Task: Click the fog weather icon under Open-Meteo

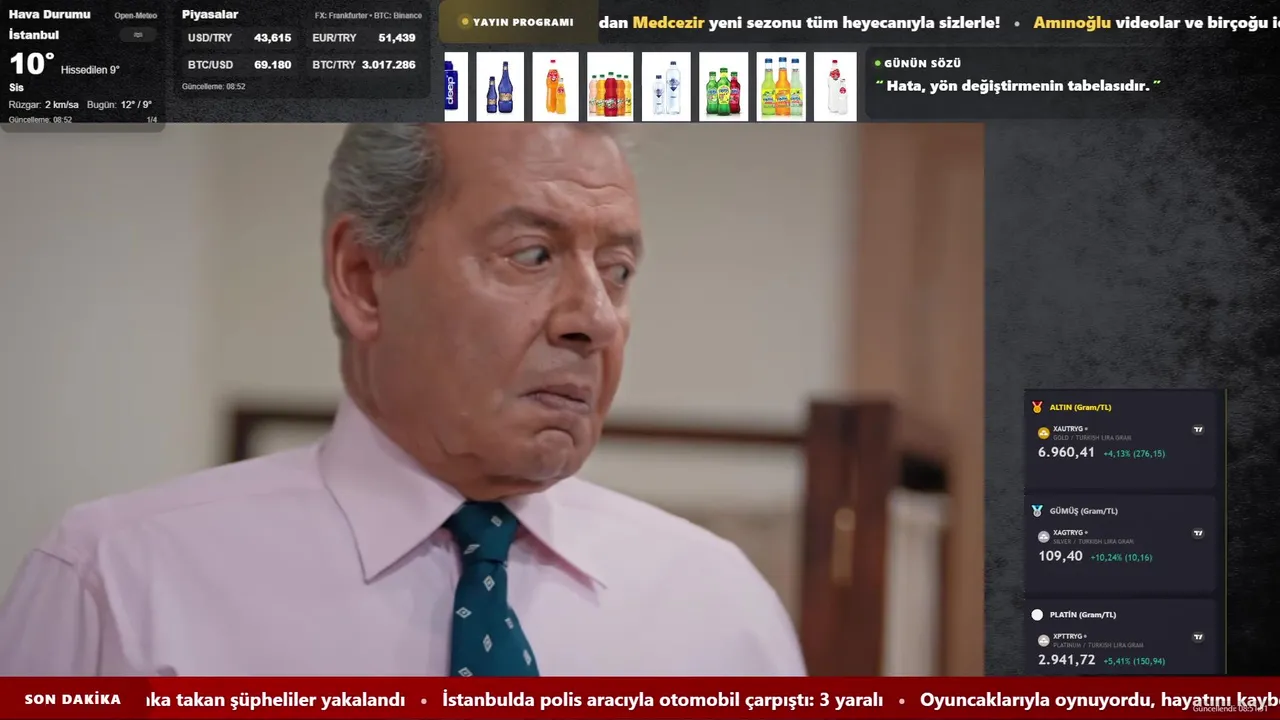Action: pyautogui.click(x=138, y=34)
